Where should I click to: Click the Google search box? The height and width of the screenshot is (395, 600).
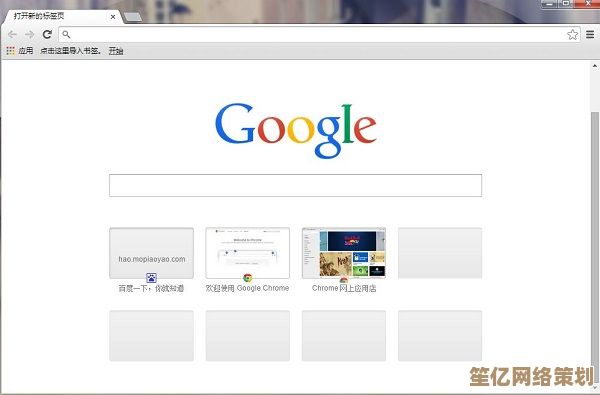295,185
